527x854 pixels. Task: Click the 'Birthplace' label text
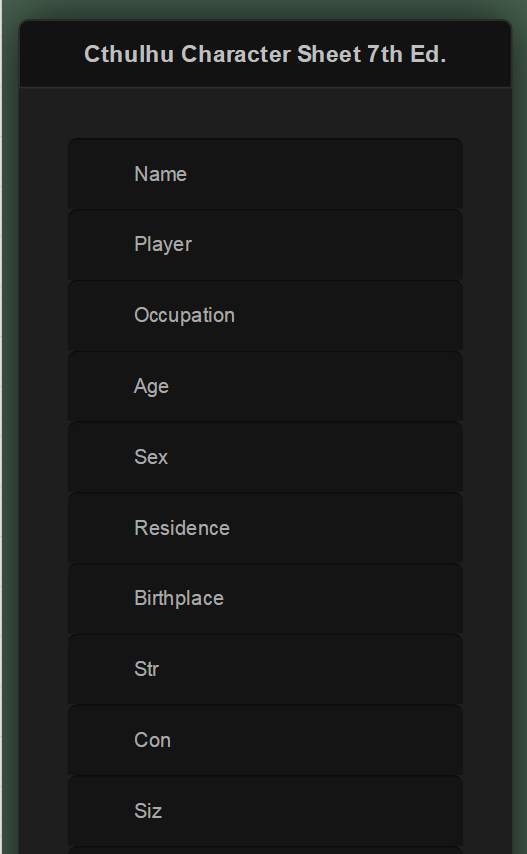(x=179, y=599)
